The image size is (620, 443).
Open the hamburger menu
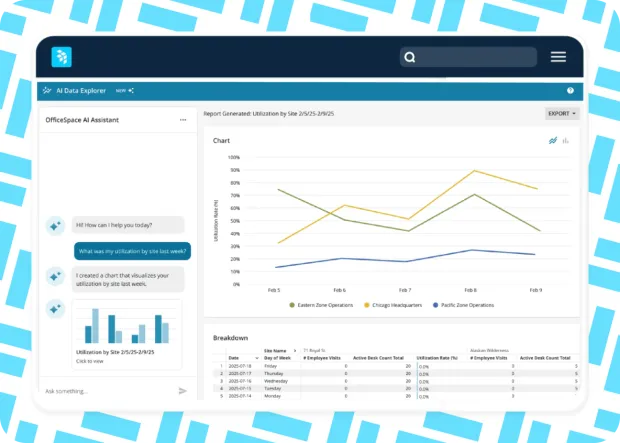pyautogui.click(x=558, y=57)
